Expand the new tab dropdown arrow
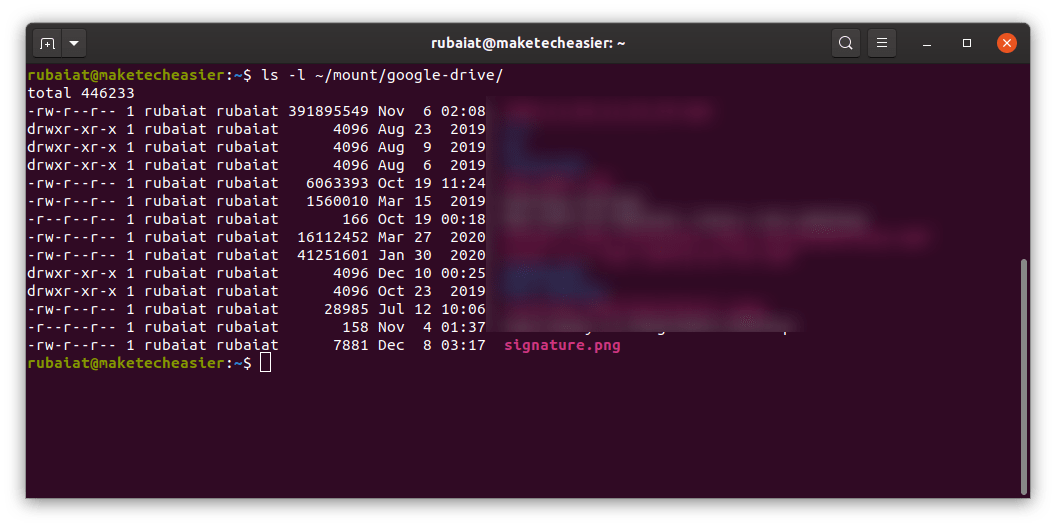The width and height of the screenshot is (1056, 527). coord(74,44)
